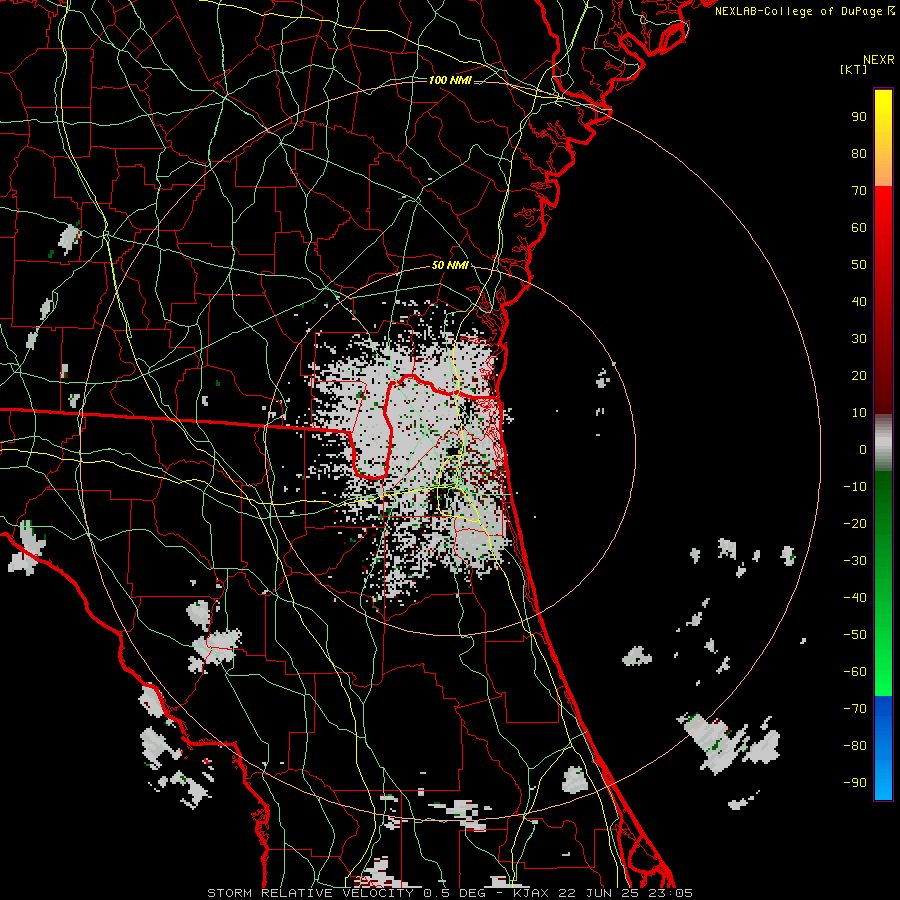Screen dimensions: 900x900
Task: Click the [KT] units label
Action: coord(854,69)
